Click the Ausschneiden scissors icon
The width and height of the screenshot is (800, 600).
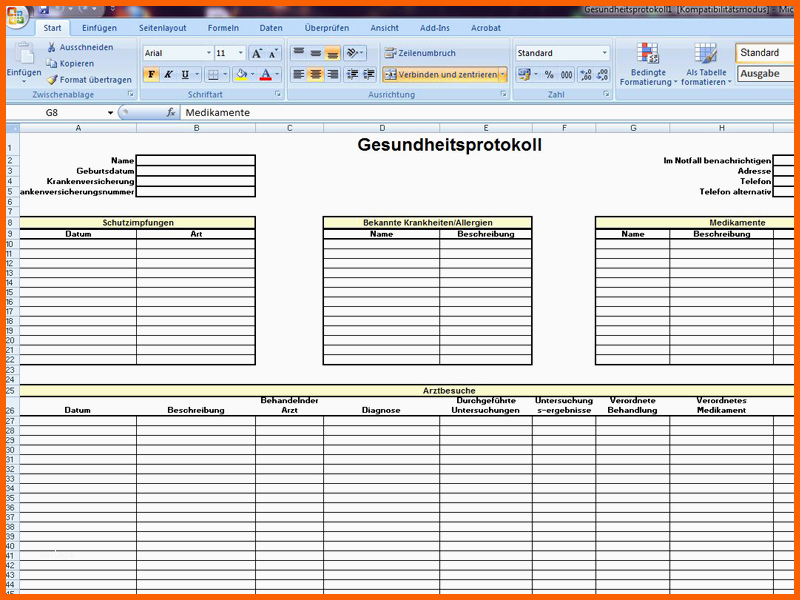point(51,47)
